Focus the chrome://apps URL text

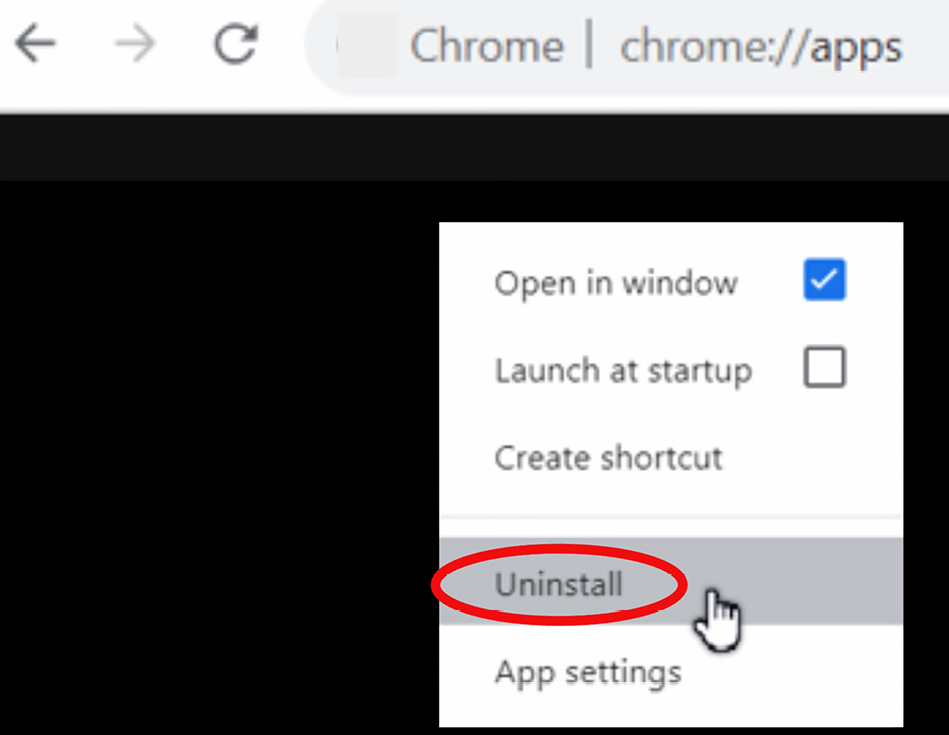(x=761, y=48)
